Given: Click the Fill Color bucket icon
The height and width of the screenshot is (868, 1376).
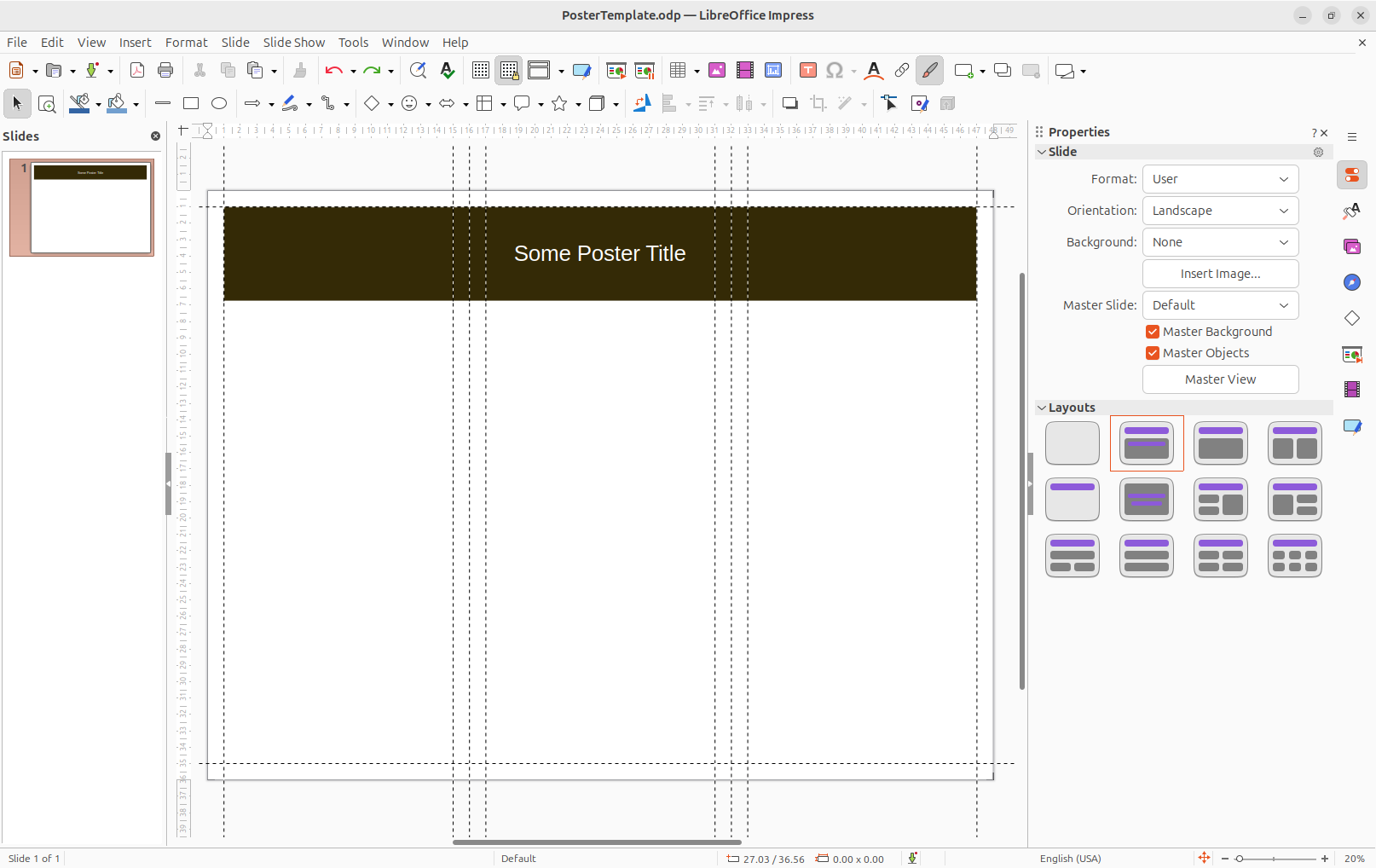Looking at the screenshot, I should tap(117, 103).
